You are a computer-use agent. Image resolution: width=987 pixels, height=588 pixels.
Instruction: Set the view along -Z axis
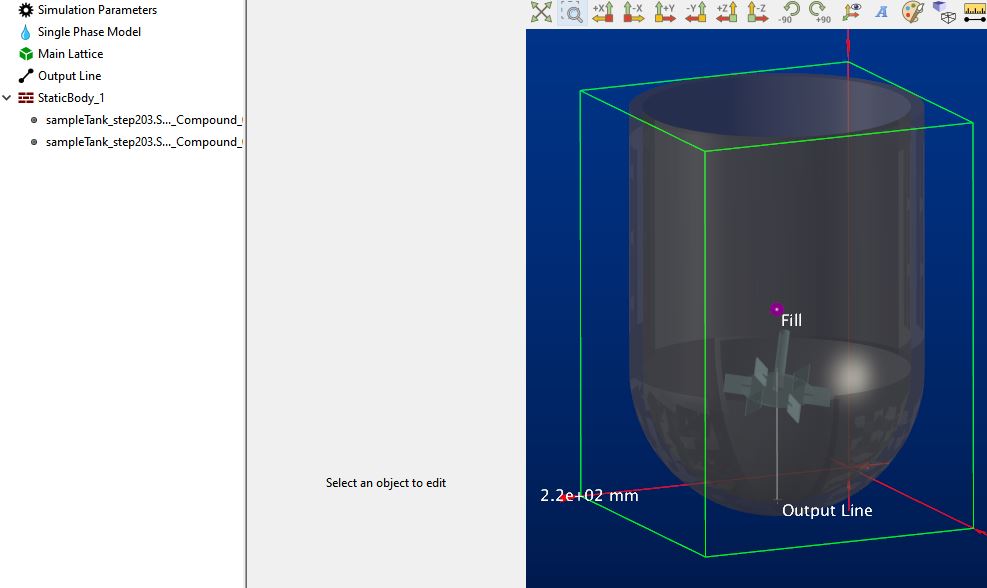point(757,11)
